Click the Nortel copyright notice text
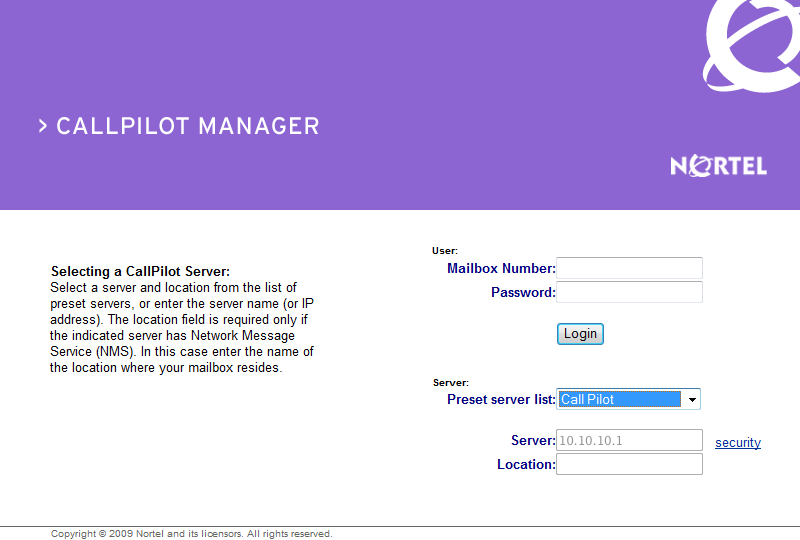 pyautogui.click(x=191, y=534)
